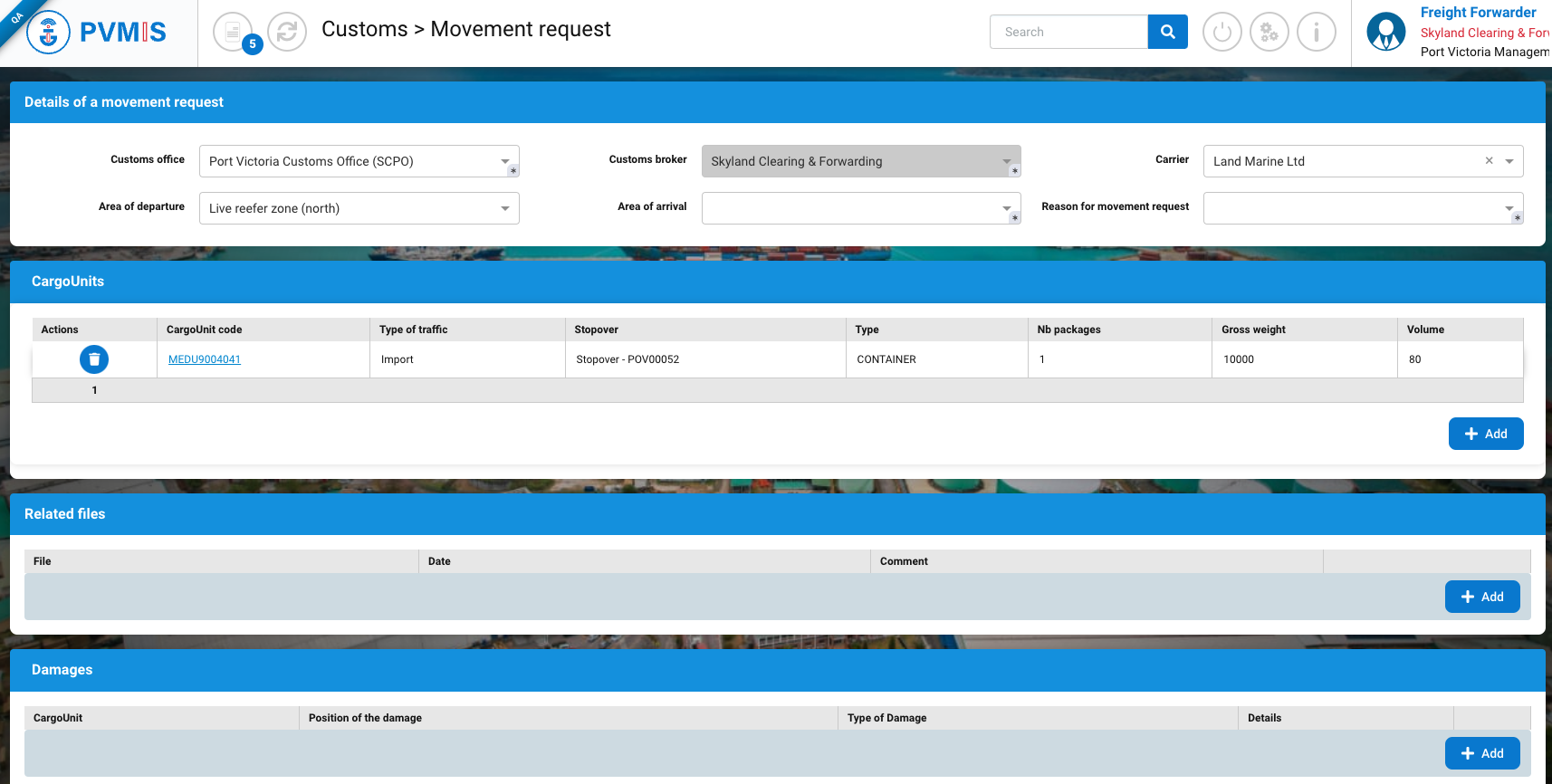This screenshot has width=1552, height=784.
Task: Click the power logout icon
Action: 1221,33
